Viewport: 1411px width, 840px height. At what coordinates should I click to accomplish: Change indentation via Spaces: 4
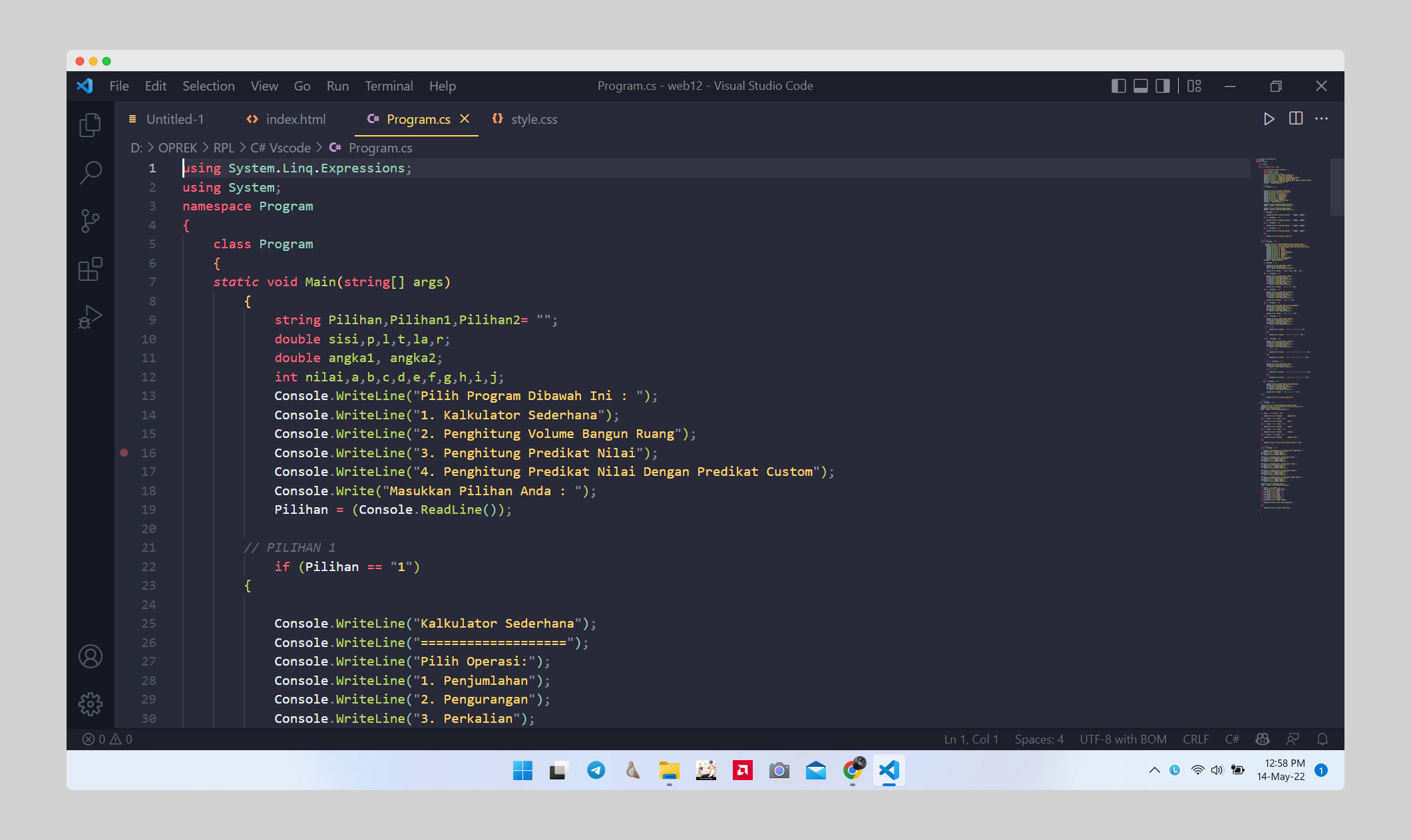tap(1039, 739)
